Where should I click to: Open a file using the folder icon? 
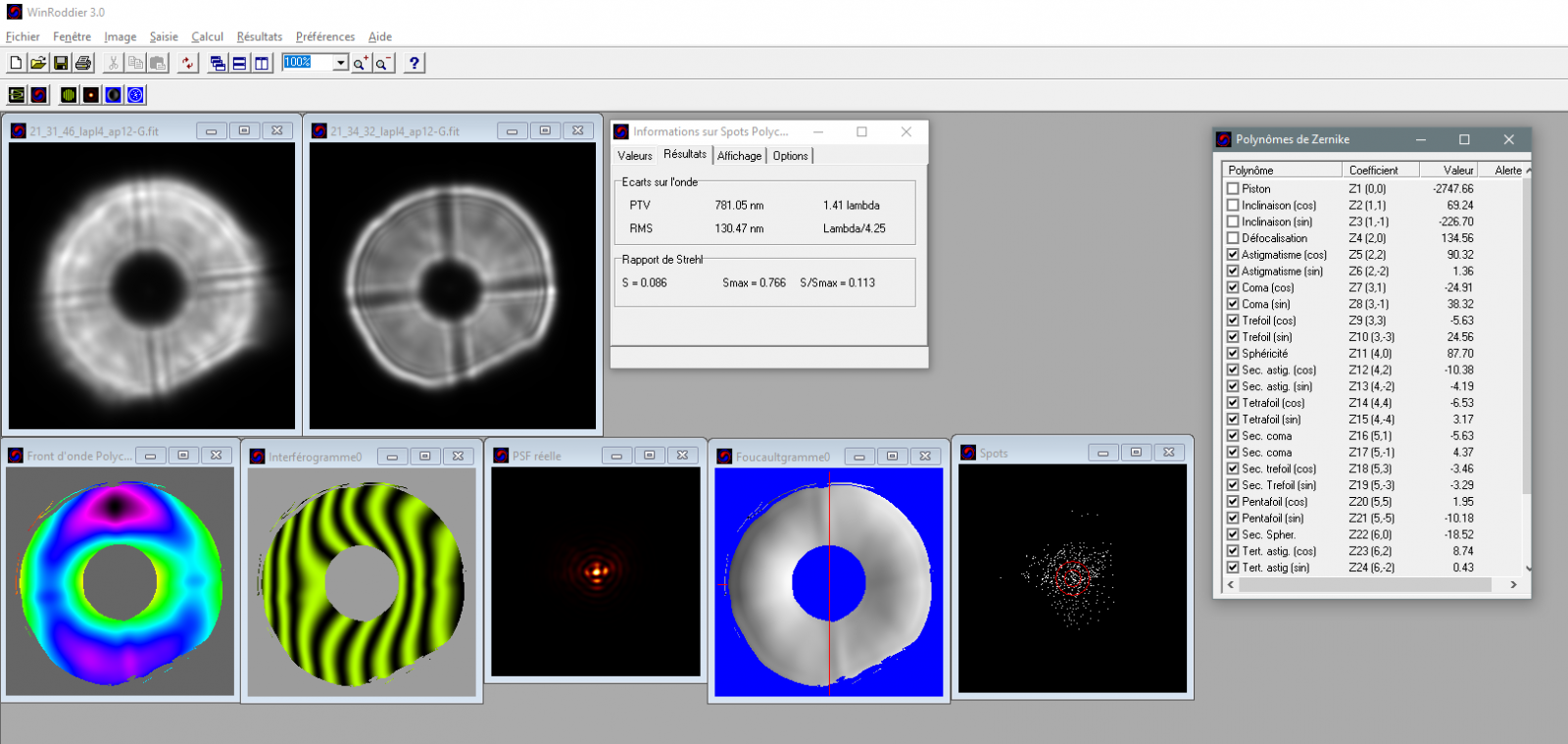click(x=38, y=63)
